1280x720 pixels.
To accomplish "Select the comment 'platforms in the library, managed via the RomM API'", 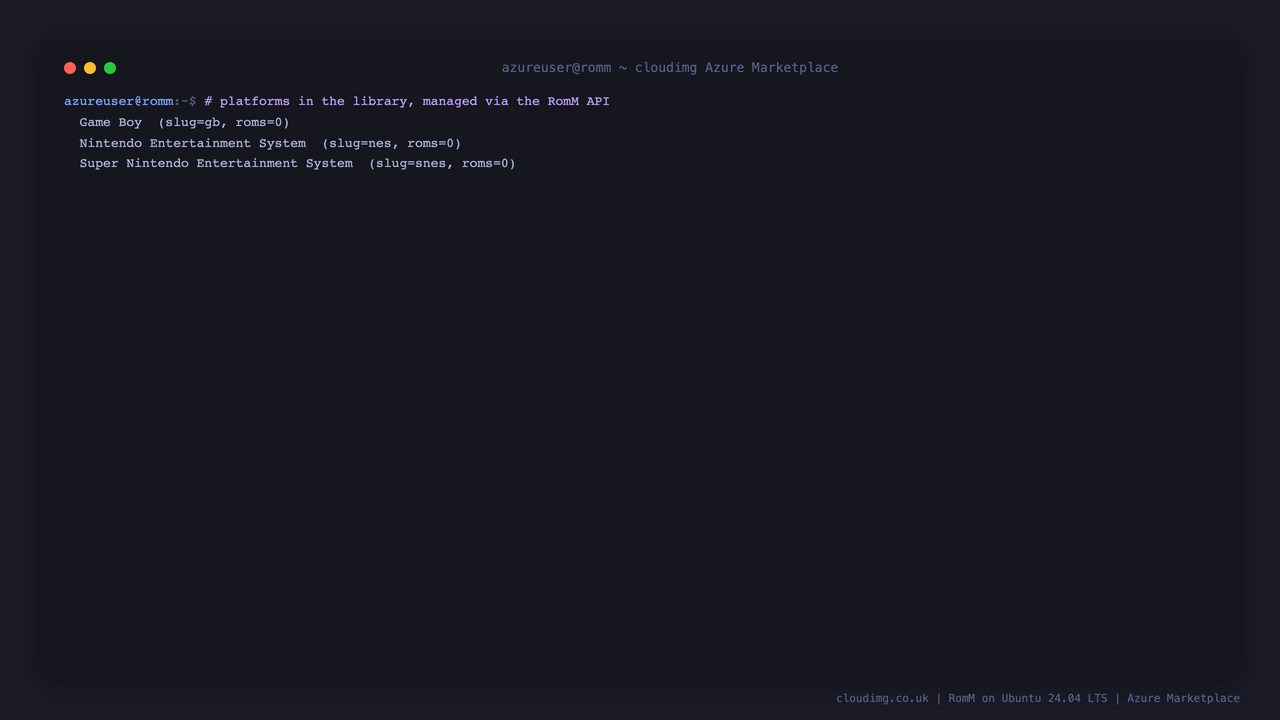I will 414,101.
